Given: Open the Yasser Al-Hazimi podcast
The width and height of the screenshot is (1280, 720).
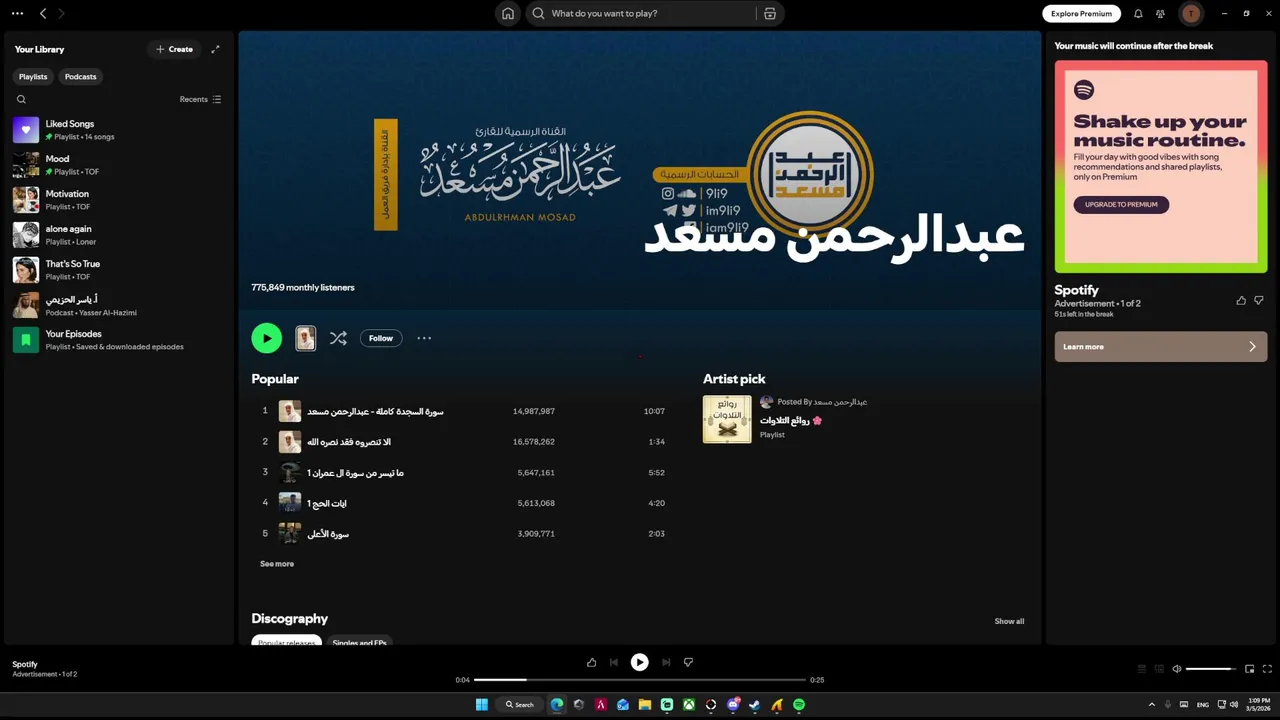Looking at the screenshot, I should click(118, 305).
